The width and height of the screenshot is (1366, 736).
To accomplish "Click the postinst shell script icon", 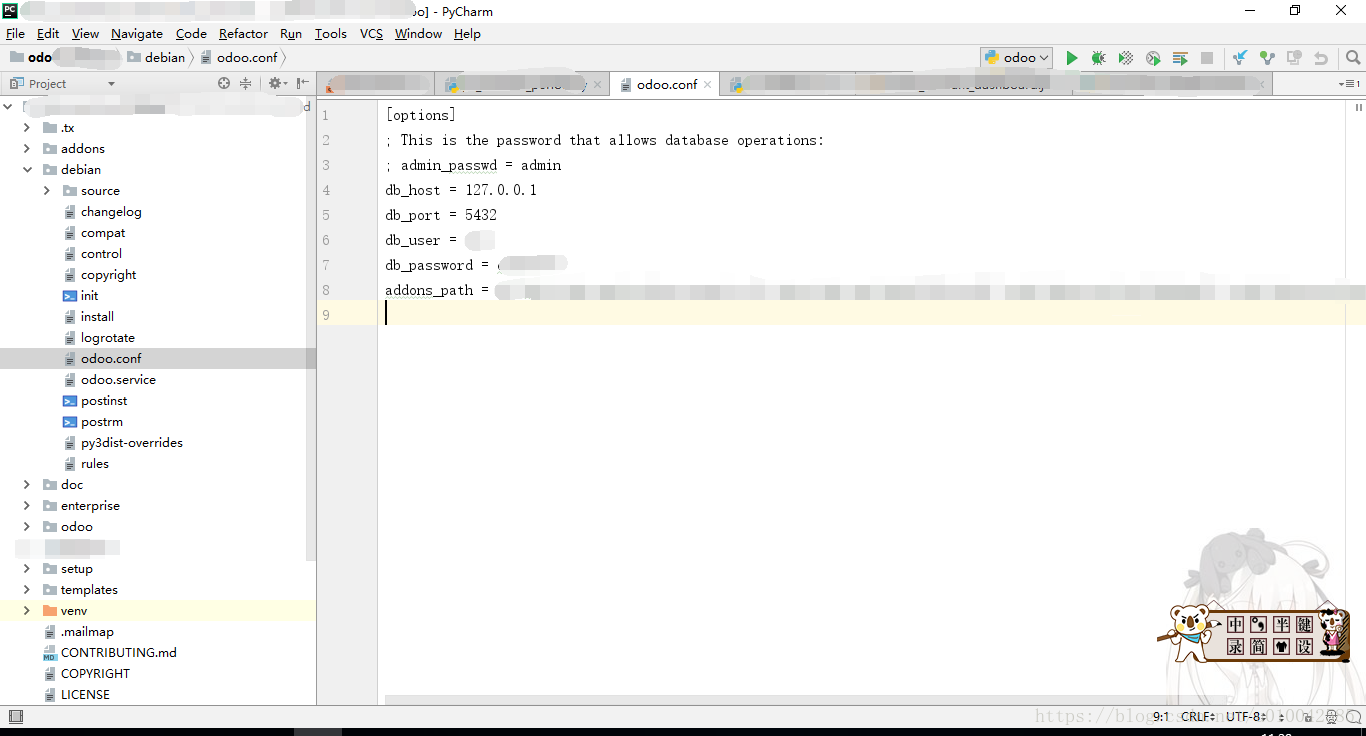I will coord(70,401).
